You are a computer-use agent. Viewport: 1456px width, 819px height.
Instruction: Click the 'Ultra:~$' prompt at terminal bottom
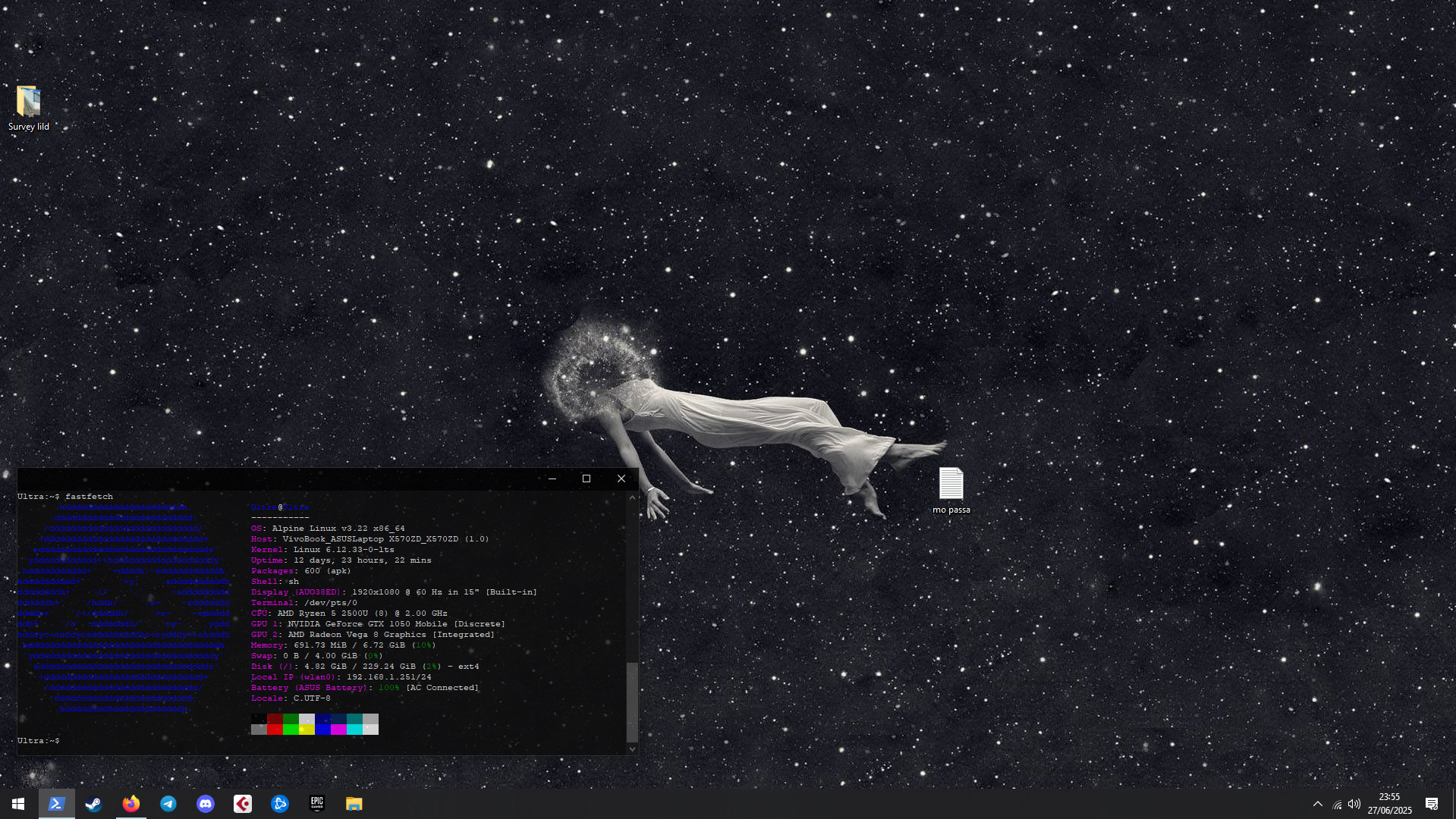coord(39,740)
